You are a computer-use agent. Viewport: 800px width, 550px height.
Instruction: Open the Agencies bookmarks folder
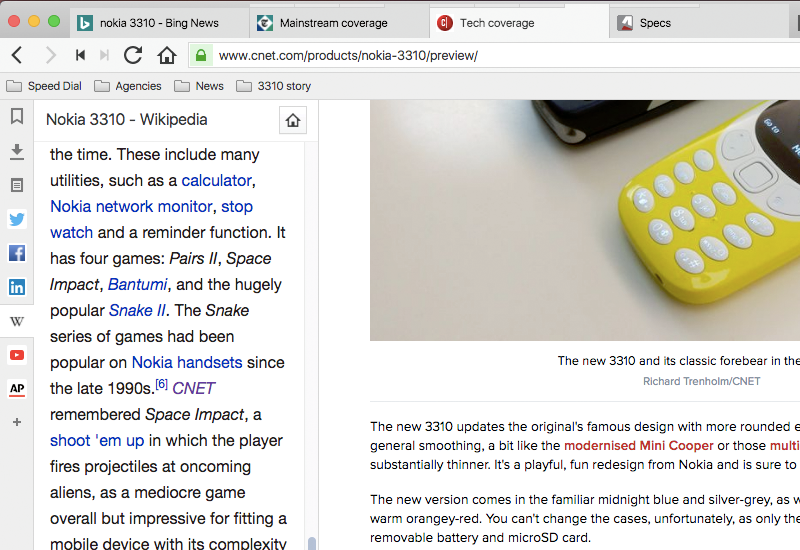point(128,86)
